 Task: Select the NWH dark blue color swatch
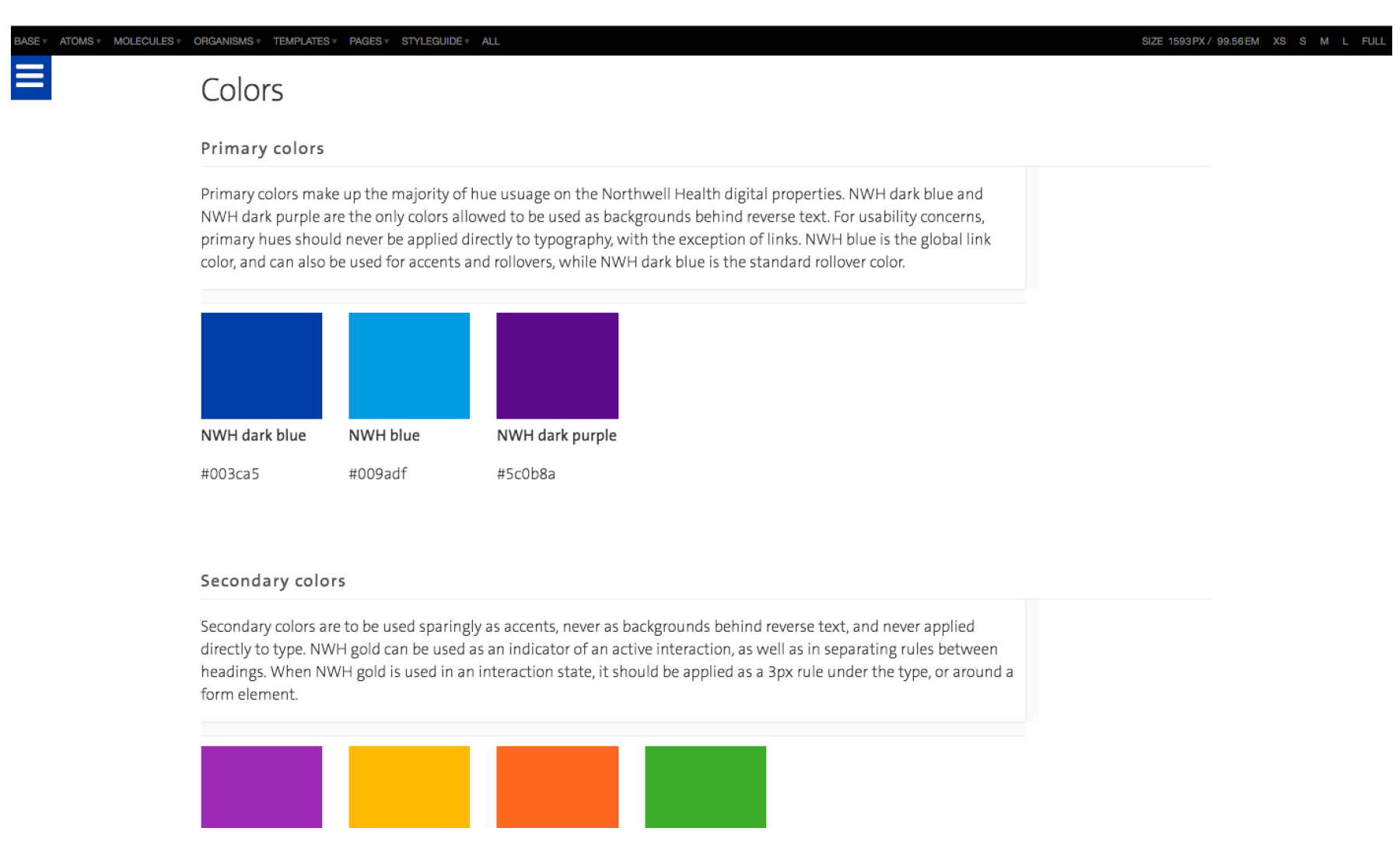(261, 365)
